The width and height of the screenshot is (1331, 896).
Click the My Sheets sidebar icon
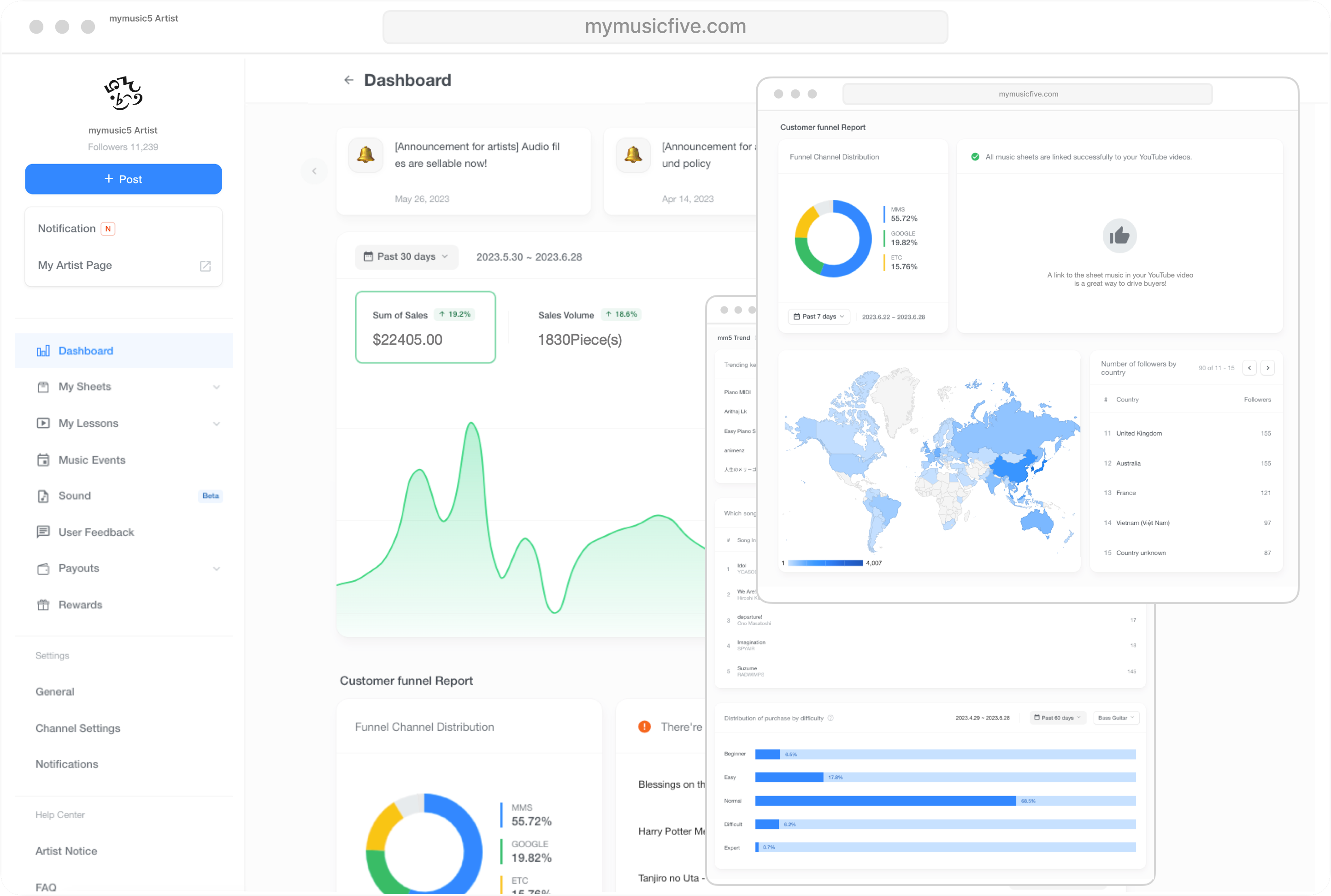[x=43, y=387]
